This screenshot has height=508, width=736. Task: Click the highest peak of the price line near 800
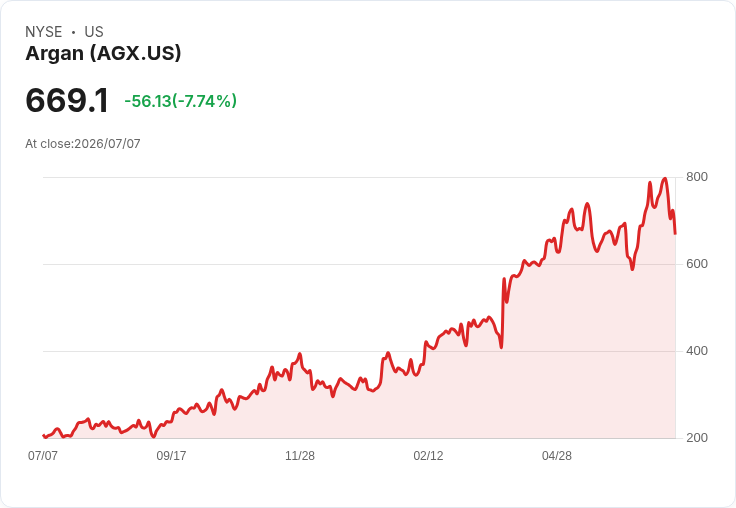(x=665, y=179)
